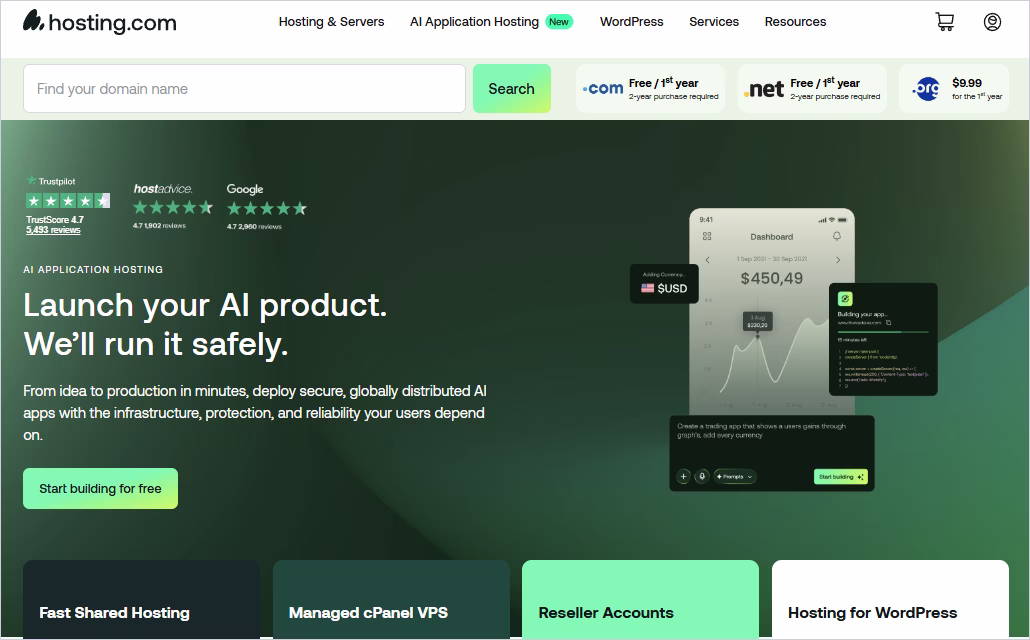Open the Reseller Accounts card
1030x640 pixels.
(x=640, y=599)
